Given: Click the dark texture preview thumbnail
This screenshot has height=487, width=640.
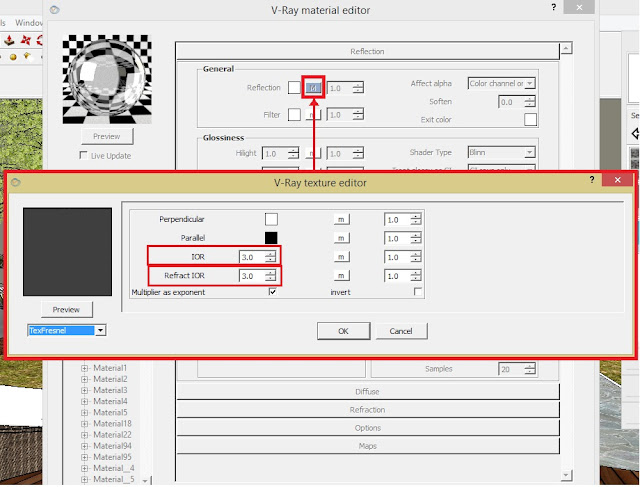Looking at the screenshot, I should (x=67, y=252).
